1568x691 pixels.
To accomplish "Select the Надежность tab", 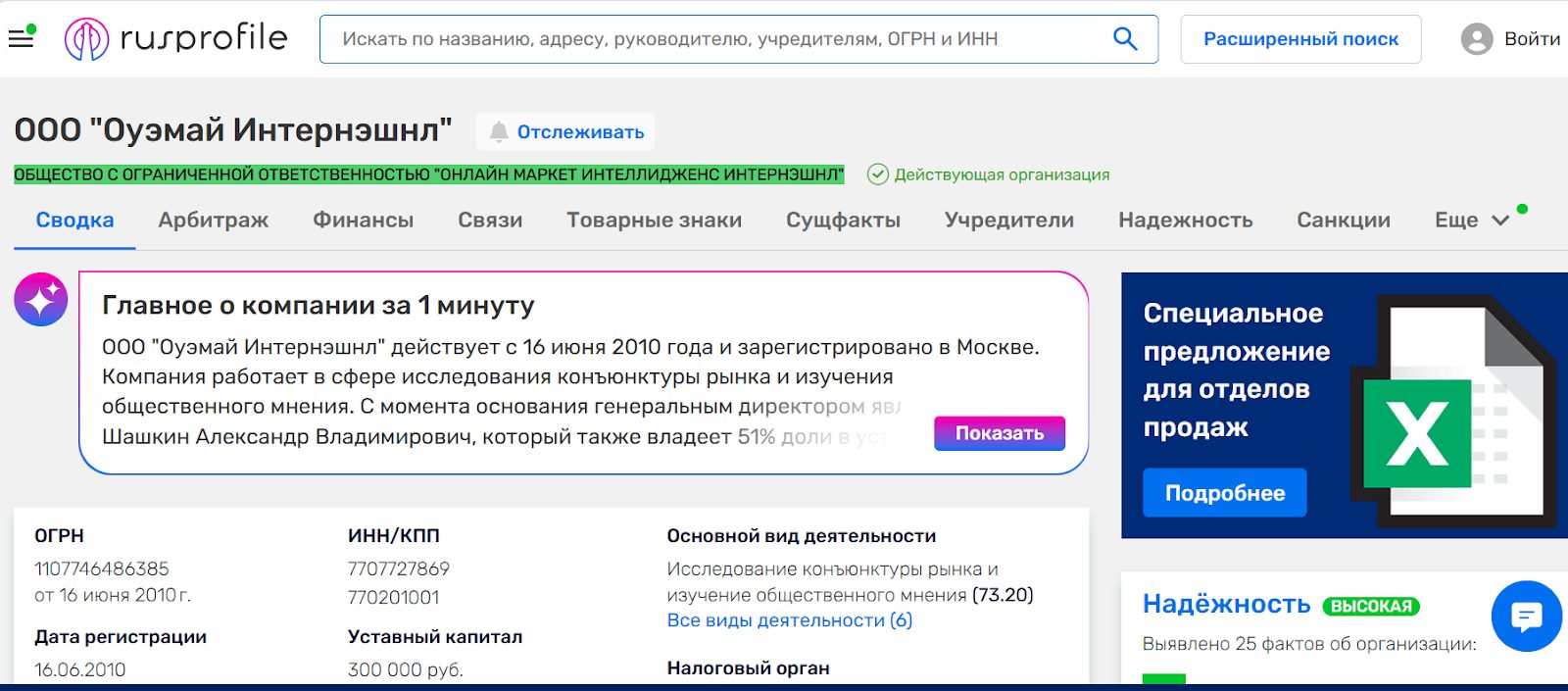I will (x=1186, y=221).
